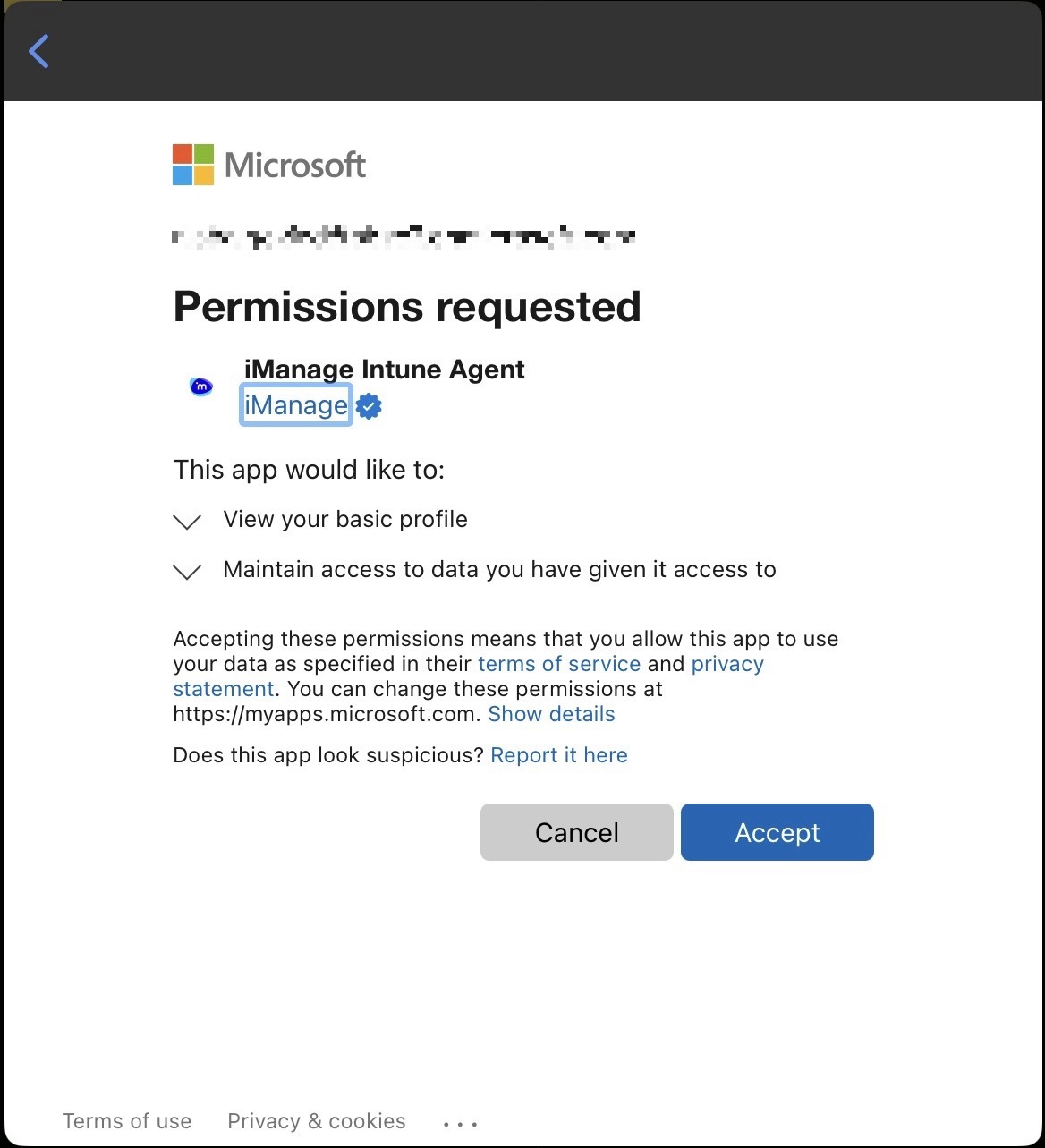Open the privacy statement link
Image resolution: width=1045 pixels, height=1148 pixels.
pos(726,664)
